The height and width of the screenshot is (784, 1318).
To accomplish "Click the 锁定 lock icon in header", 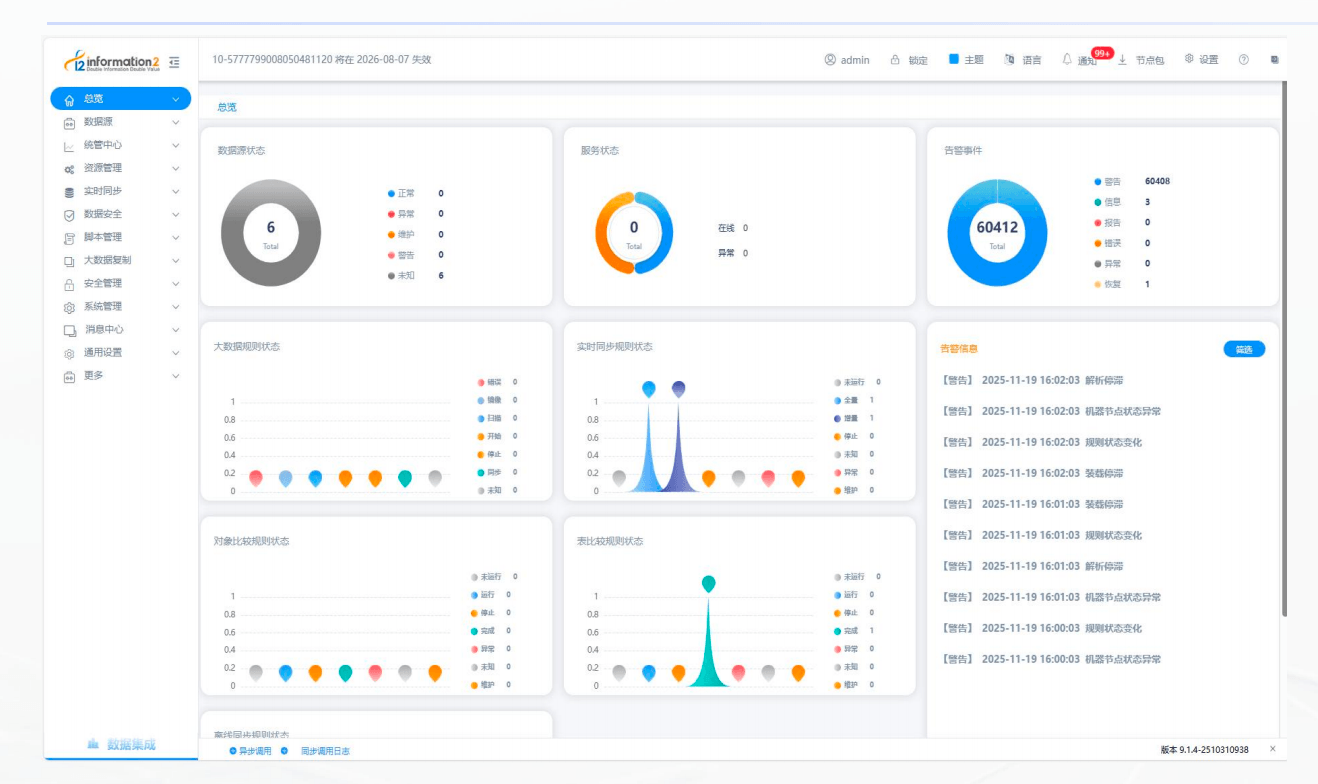I will point(896,60).
